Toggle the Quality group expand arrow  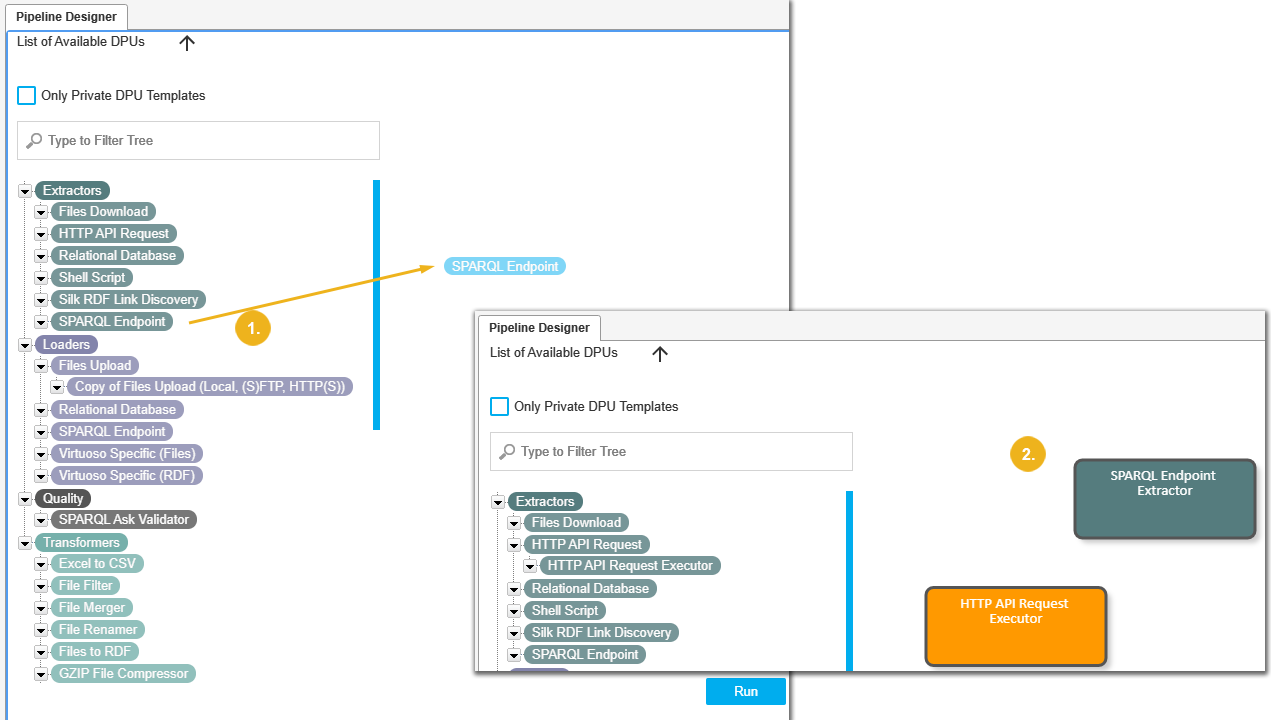25,499
